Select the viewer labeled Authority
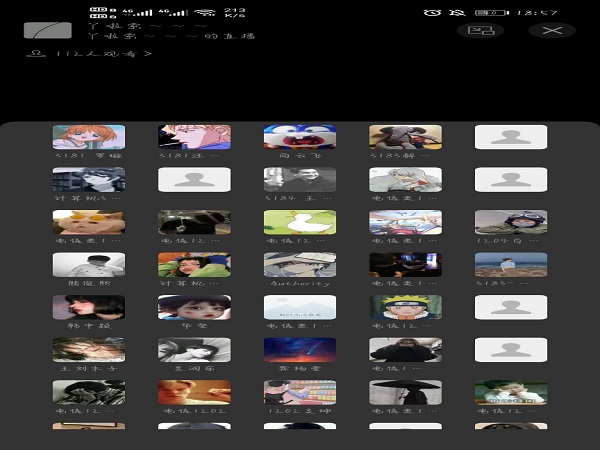The image size is (600, 450). (x=300, y=265)
